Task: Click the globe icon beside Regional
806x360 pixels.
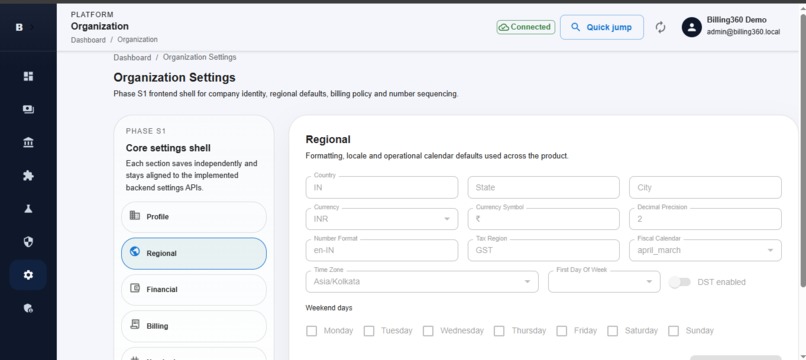Action: (x=135, y=251)
